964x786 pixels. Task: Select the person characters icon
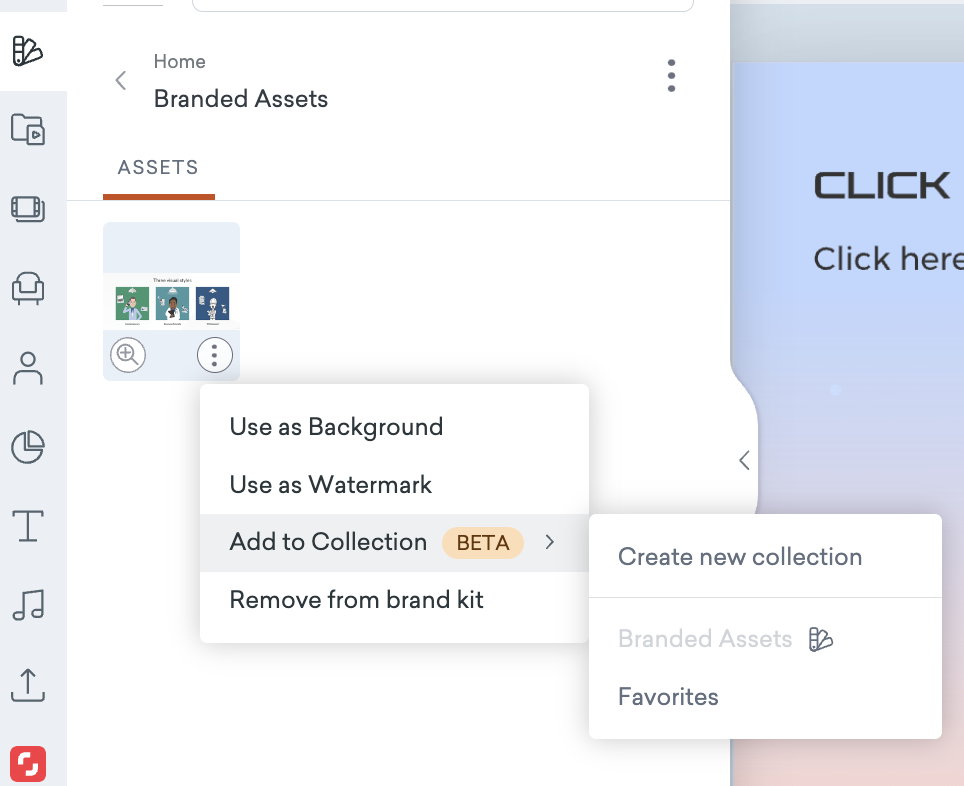pos(27,368)
